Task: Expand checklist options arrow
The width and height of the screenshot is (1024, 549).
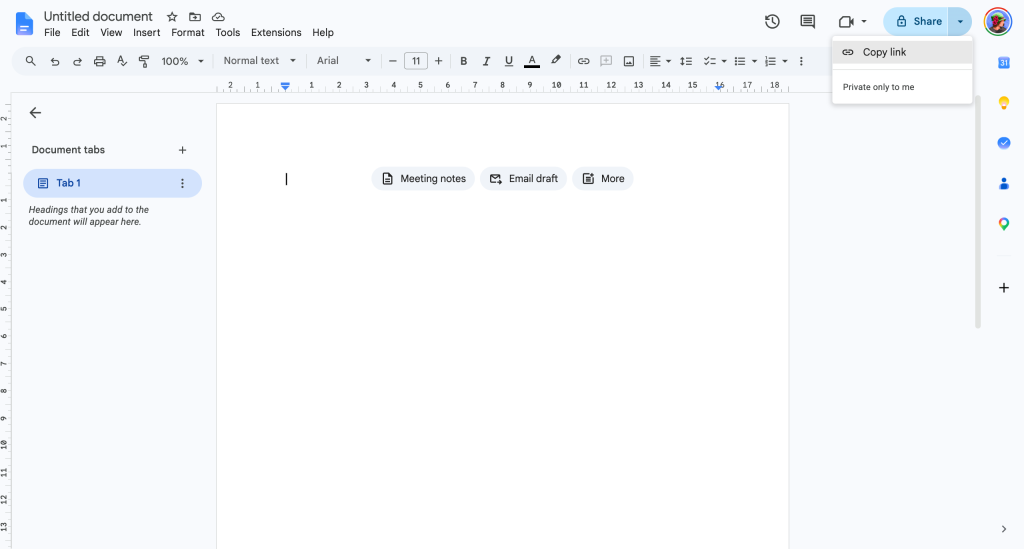Action: tap(724, 61)
